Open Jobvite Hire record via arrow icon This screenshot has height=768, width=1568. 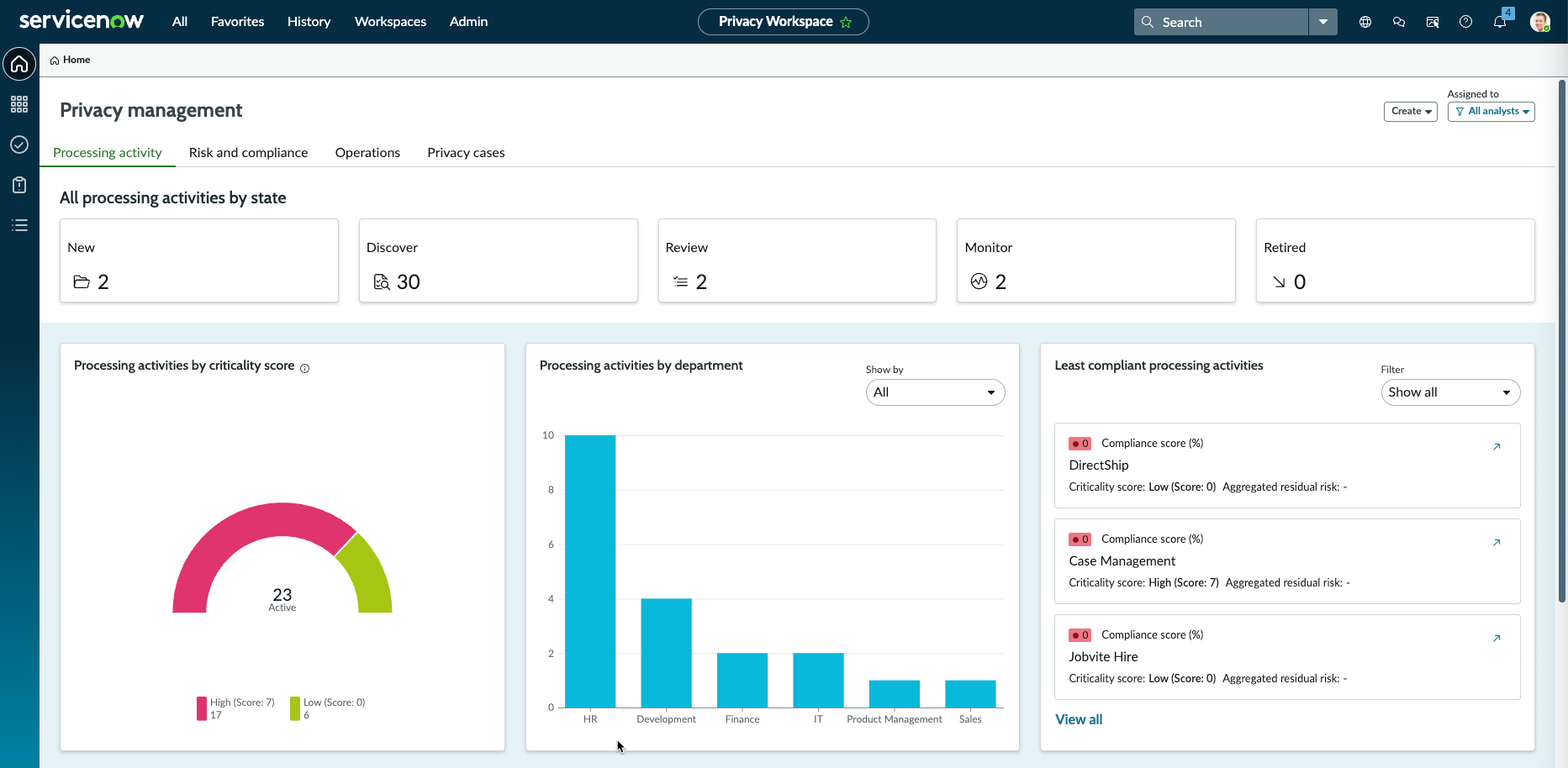[x=1497, y=639]
